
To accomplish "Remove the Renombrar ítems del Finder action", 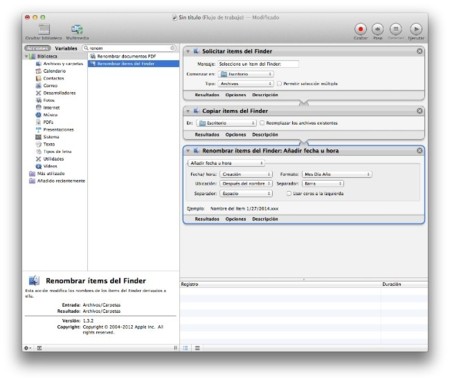I will 419,151.
